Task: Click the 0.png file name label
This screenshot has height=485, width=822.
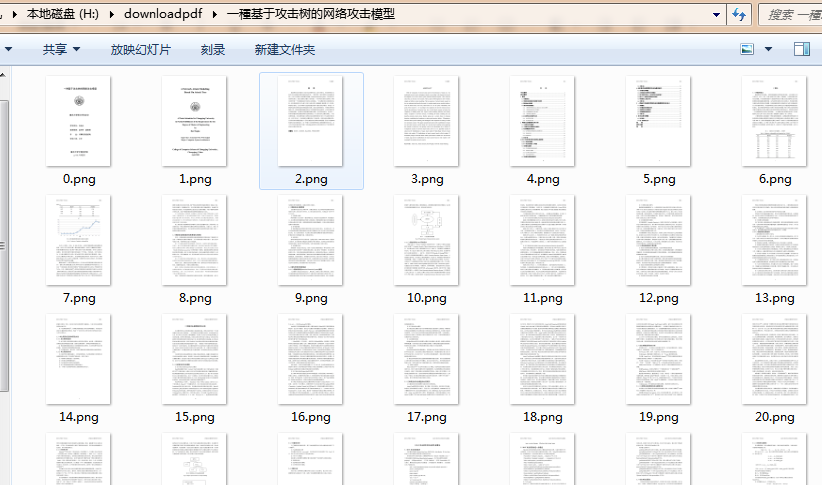Action: (x=79, y=179)
